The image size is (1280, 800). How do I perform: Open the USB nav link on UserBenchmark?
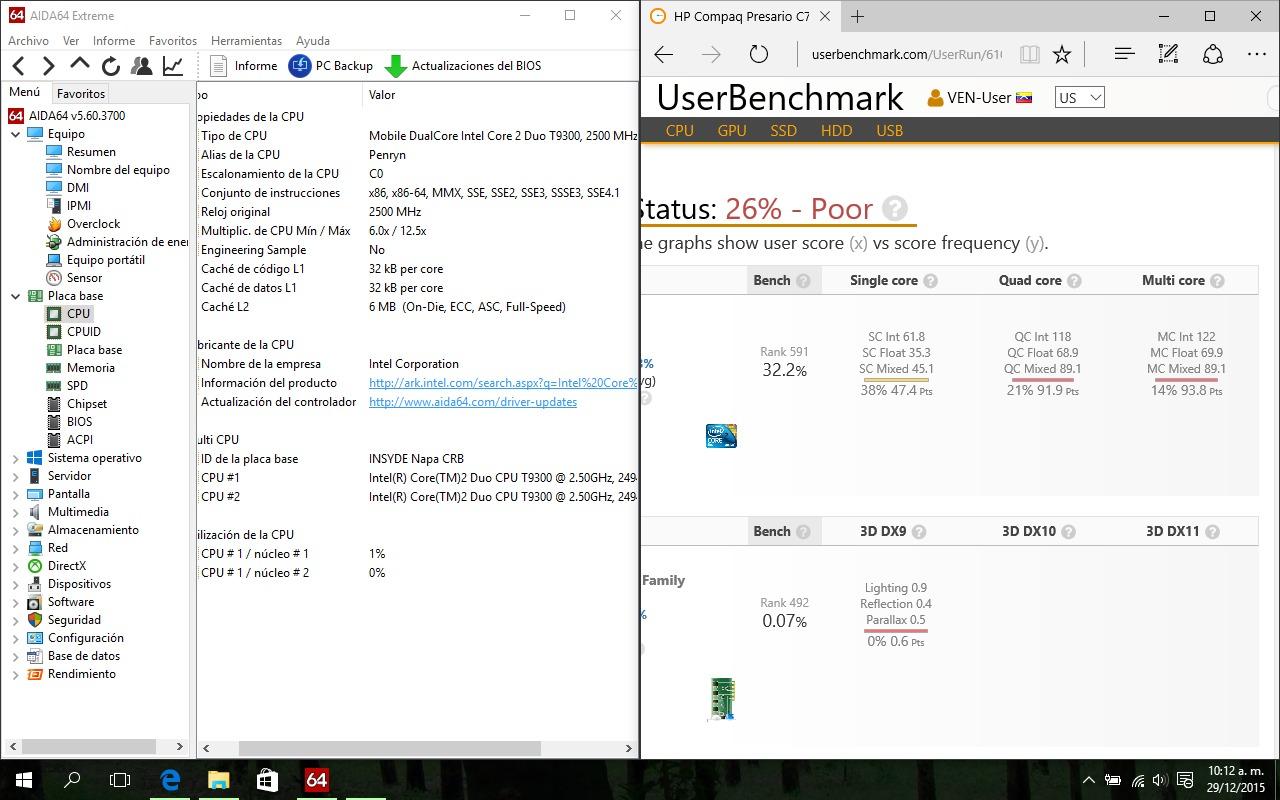coord(889,130)
